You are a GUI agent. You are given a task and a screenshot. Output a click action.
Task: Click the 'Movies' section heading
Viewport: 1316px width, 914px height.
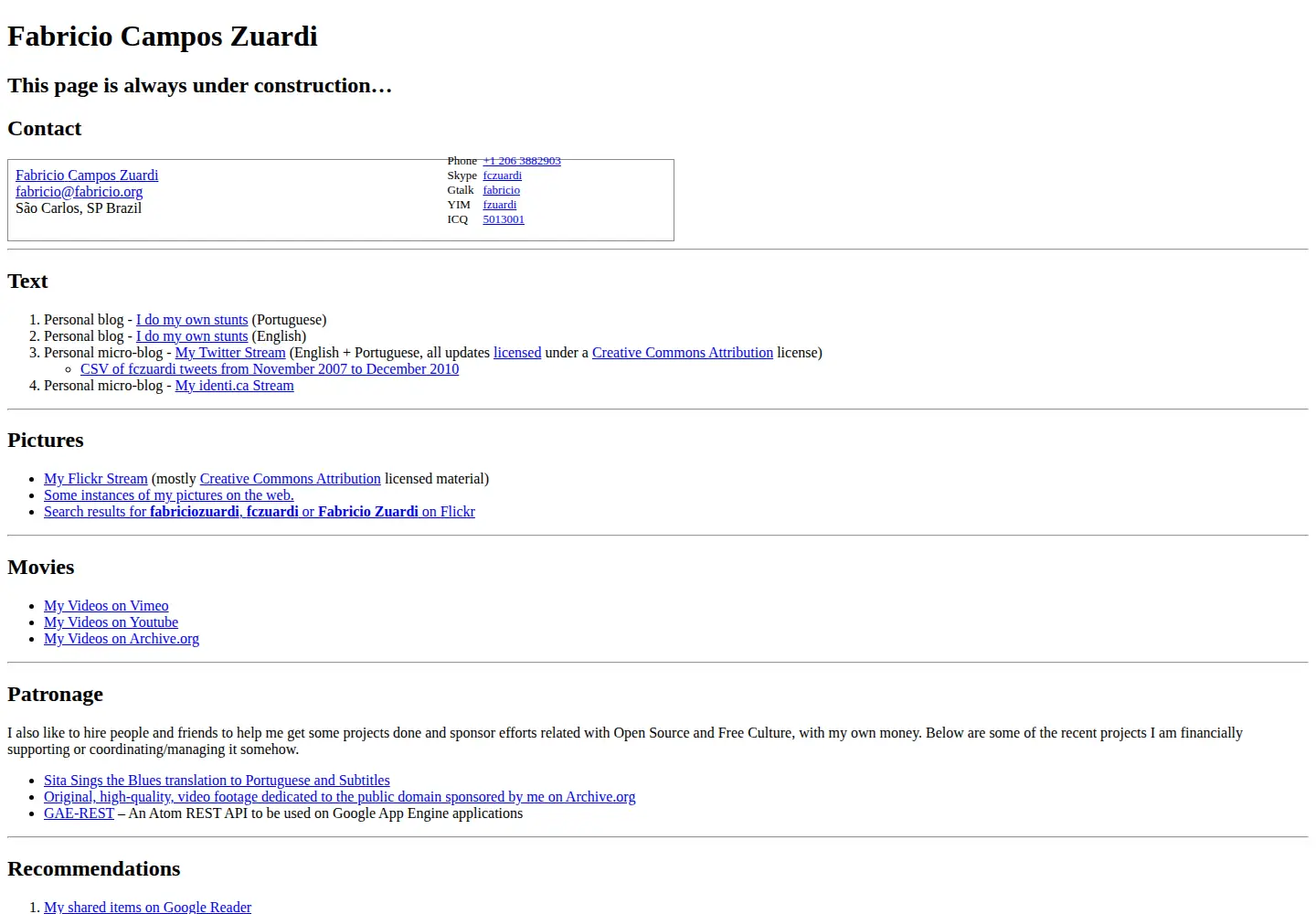coord(41,568)
